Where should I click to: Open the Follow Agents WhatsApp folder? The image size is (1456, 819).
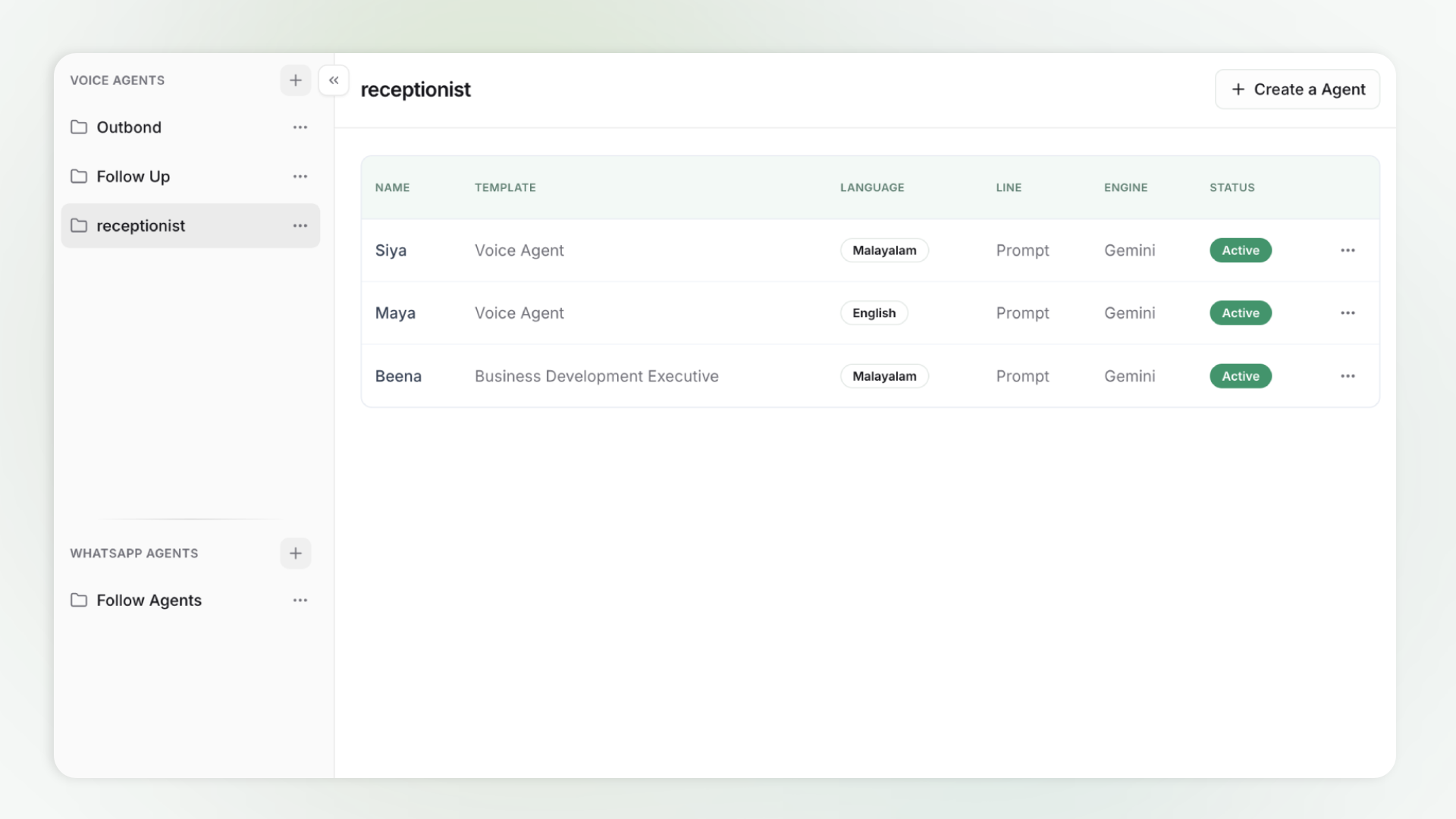click(190, 601)
